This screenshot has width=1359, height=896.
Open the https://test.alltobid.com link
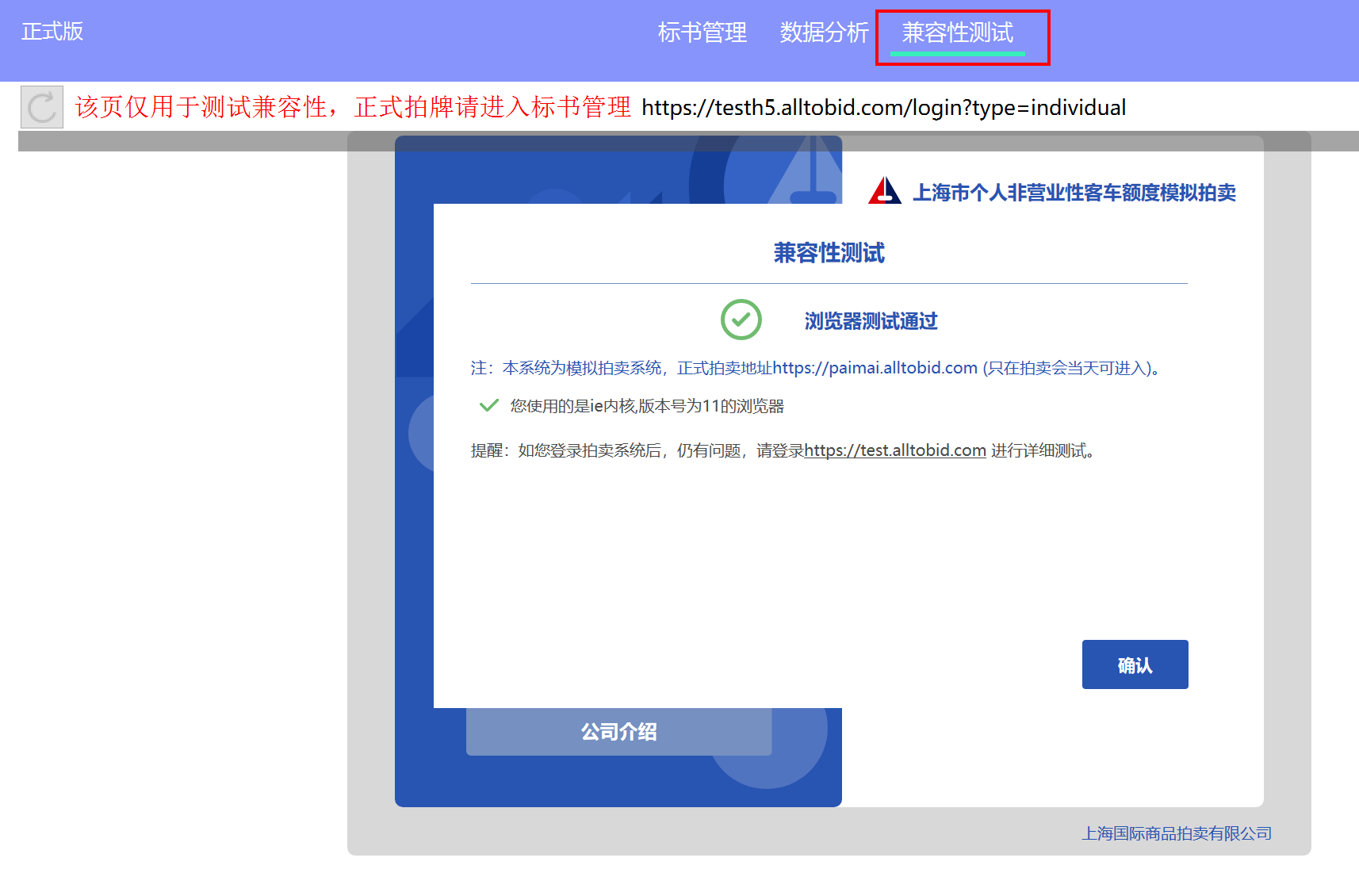pos(894,450)
